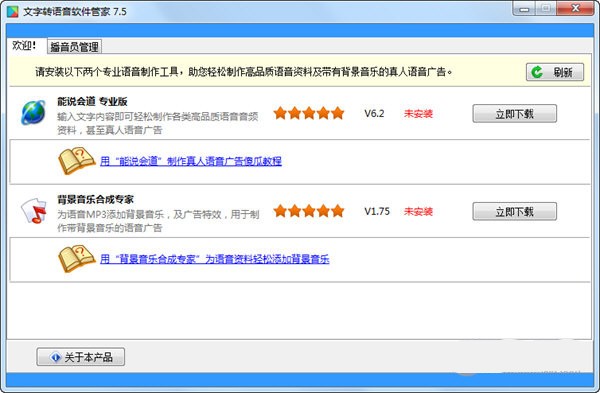The width and height of the screenshot is (600, 393).
Task: Click the green refresh arrow icon
Action: coord(537,72)
